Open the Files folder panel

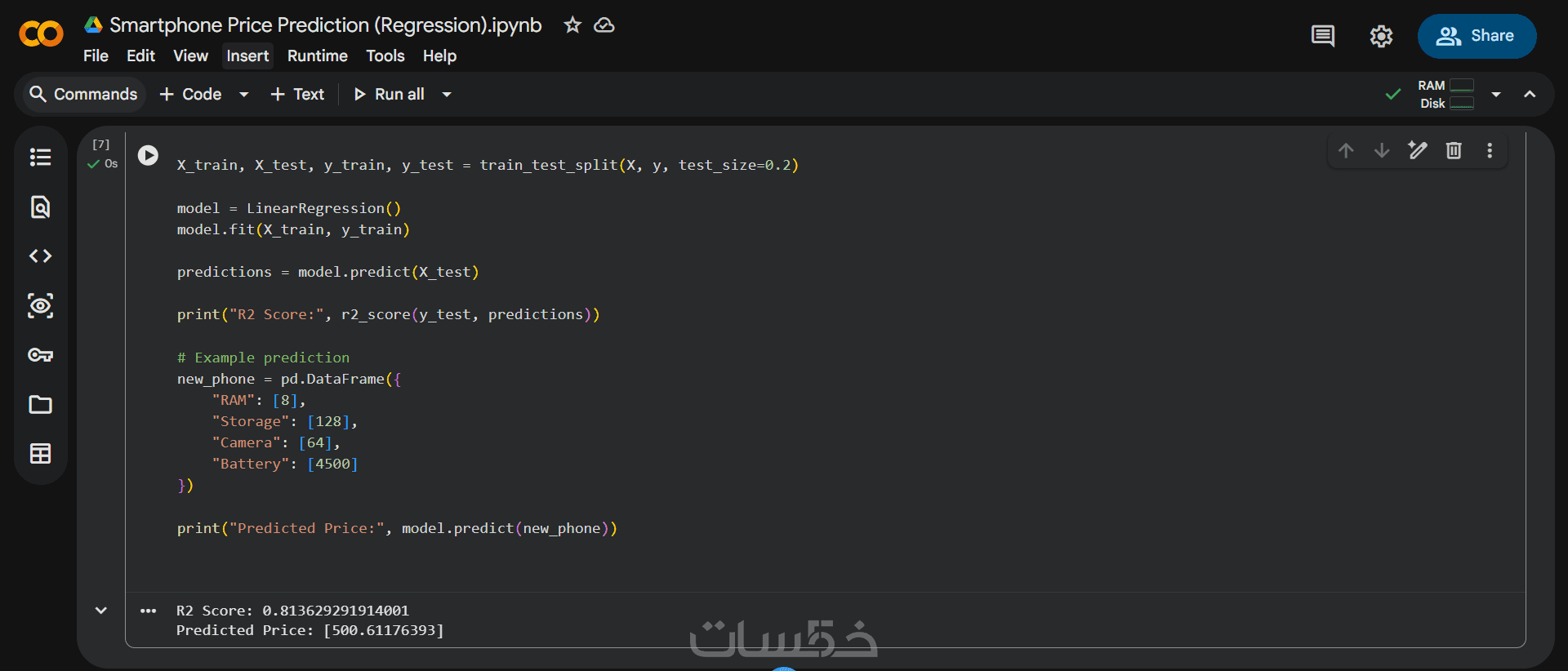(x=40, y=405)
